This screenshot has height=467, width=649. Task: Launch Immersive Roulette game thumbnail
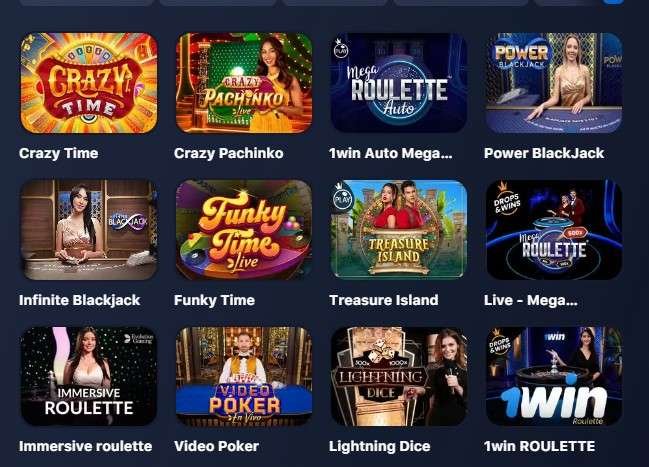point(89,376)
